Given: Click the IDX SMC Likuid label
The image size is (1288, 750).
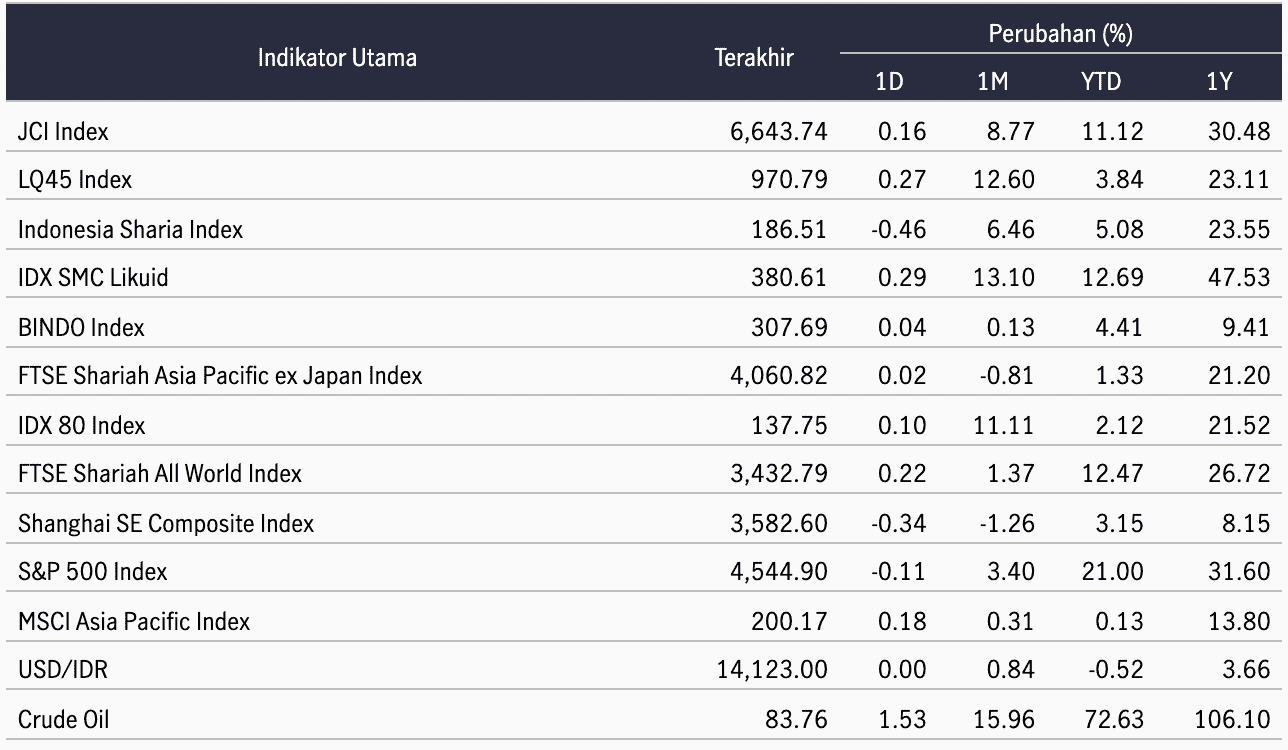Looking at the screenshot, I should [93, 278].
